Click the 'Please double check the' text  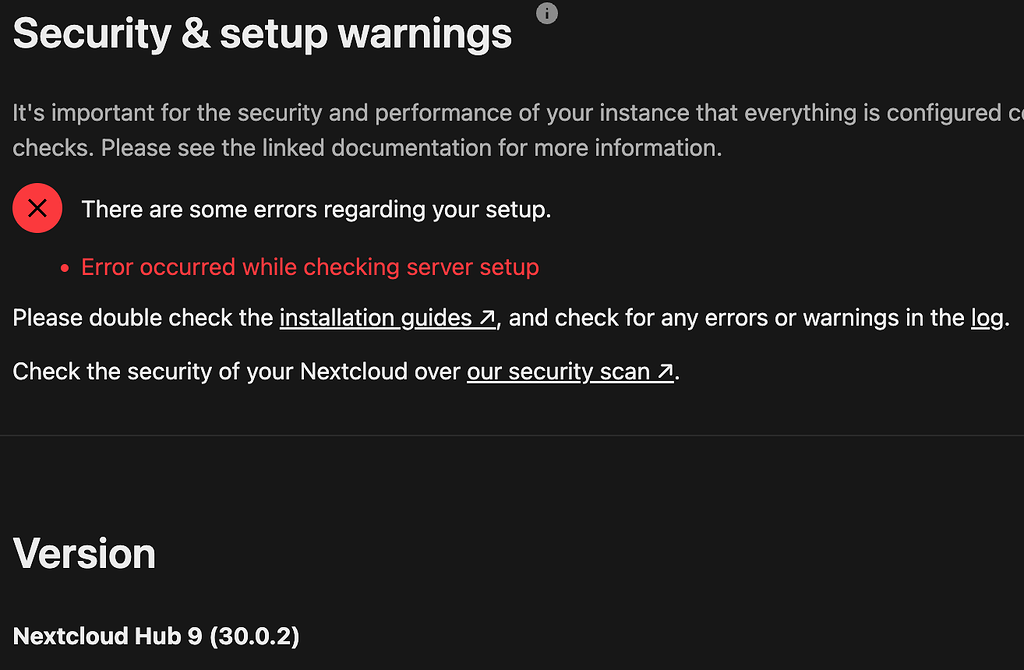(142, 318)
